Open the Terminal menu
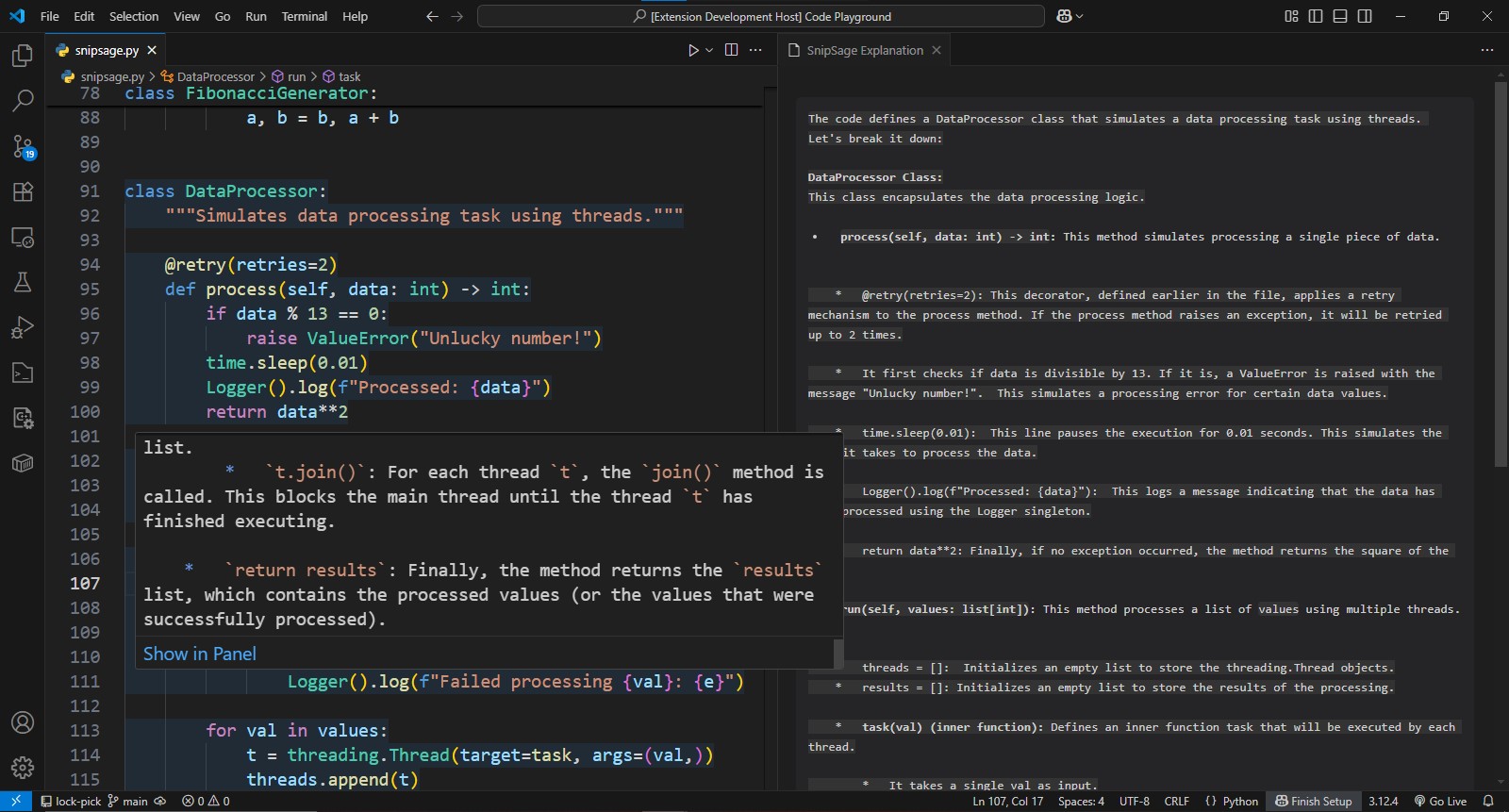The height and width of the screenshot is (812, 1509). tap(304, 16)
